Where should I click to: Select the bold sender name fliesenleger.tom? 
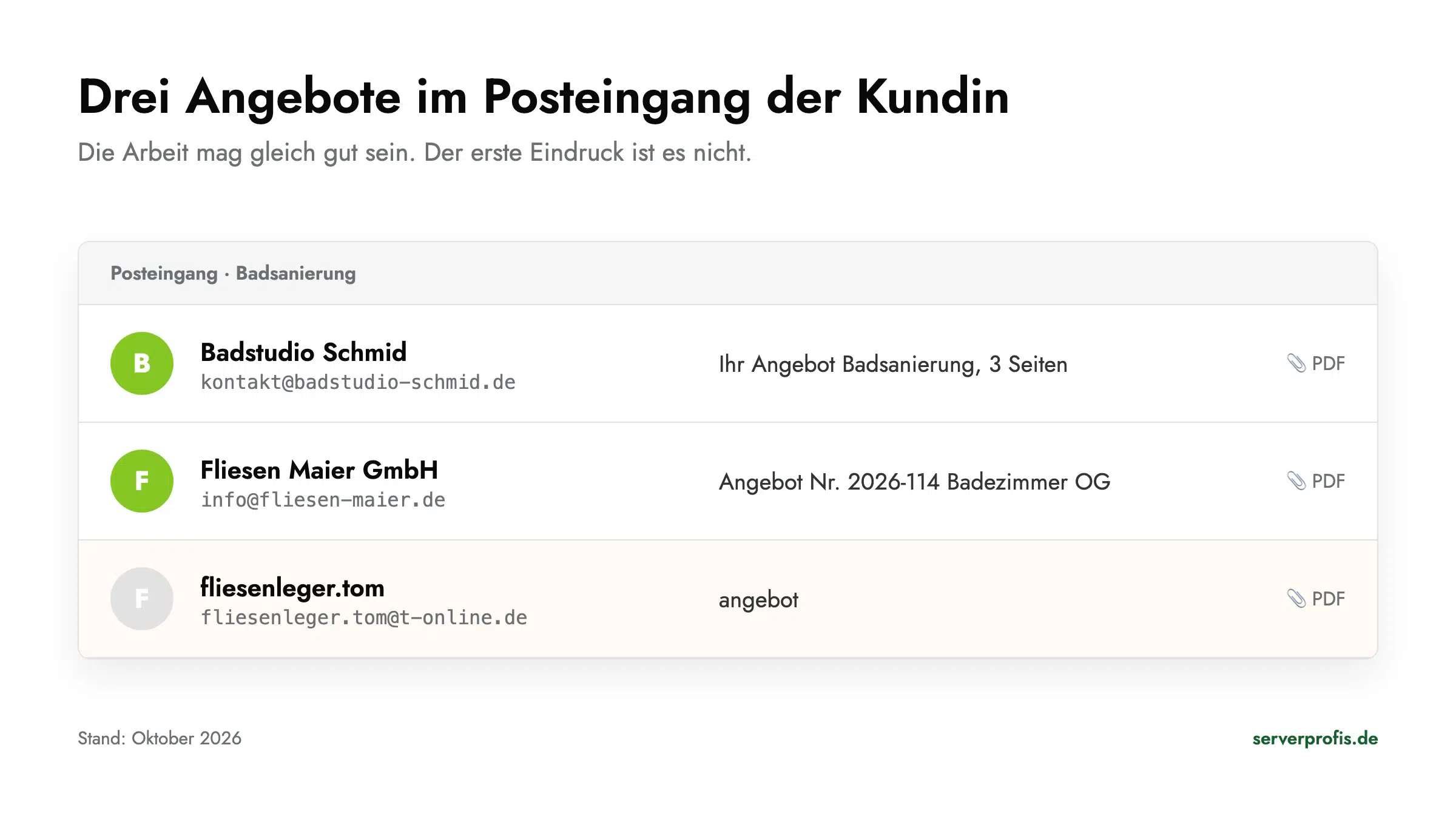coord(292,588)
